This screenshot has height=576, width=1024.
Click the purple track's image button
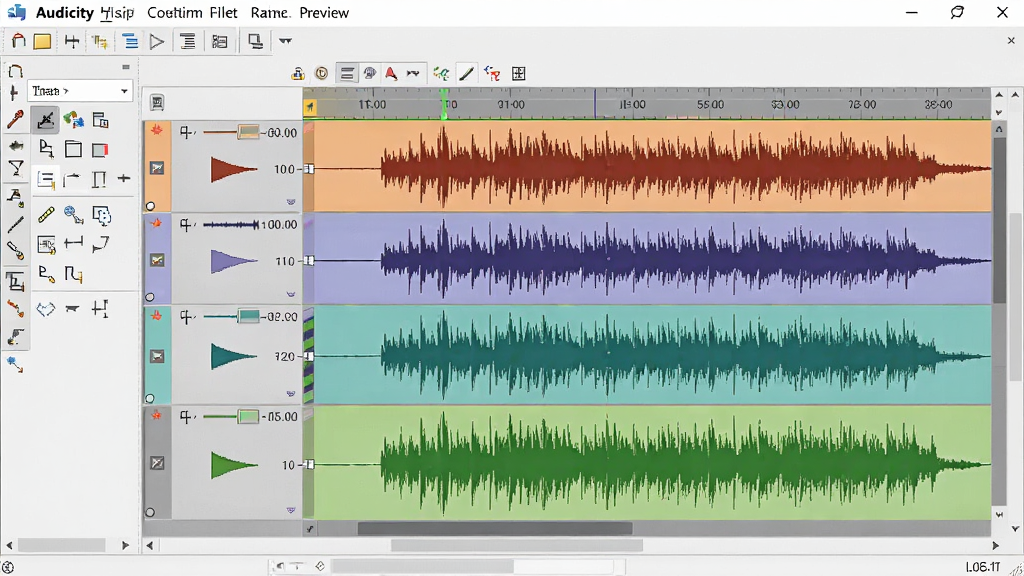pos(157,261)
